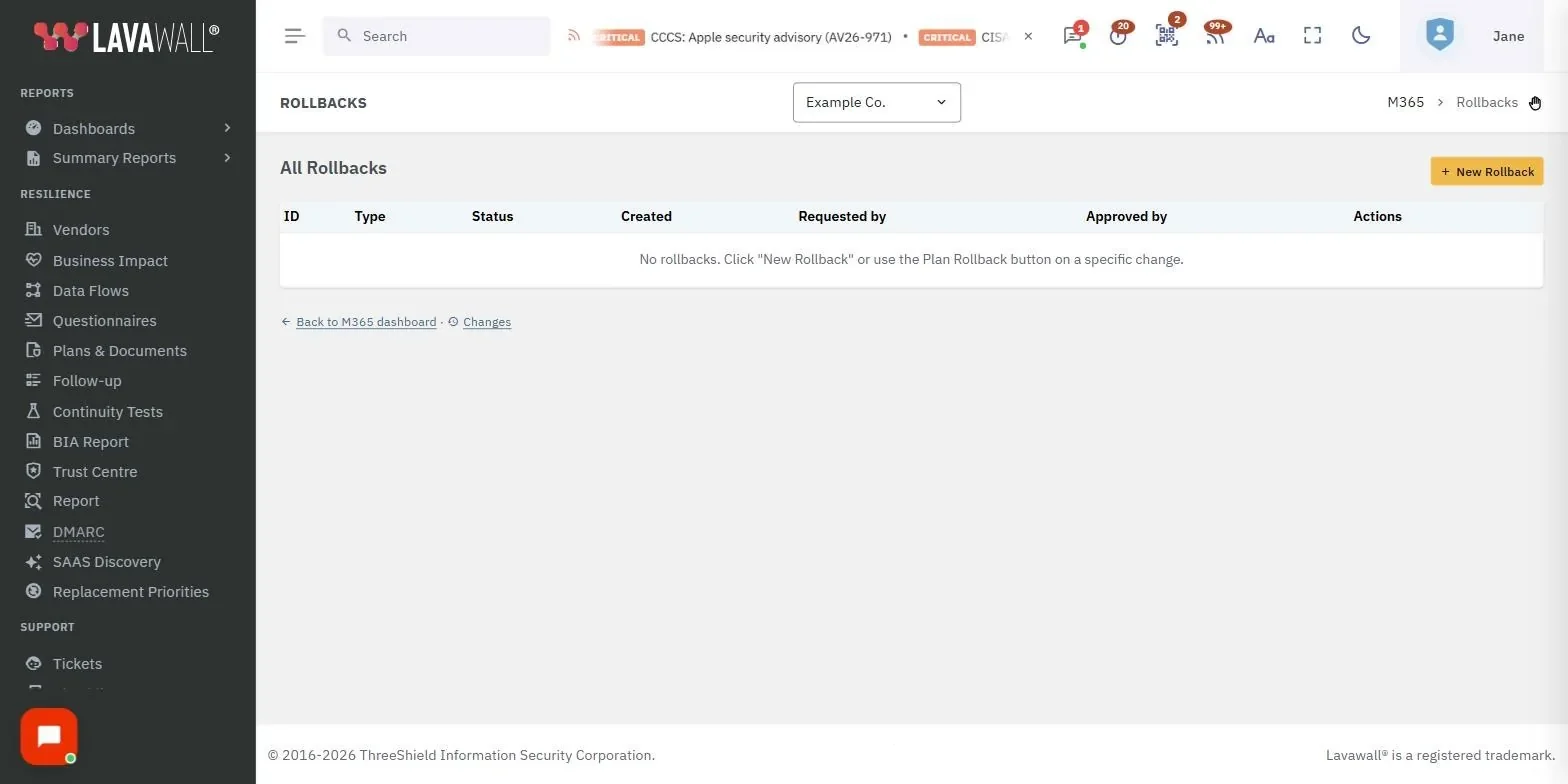Open the RSS feed icon with 99+ badge
The height and width of the screenshot is (784, 1568).
tap(1214, 36)
